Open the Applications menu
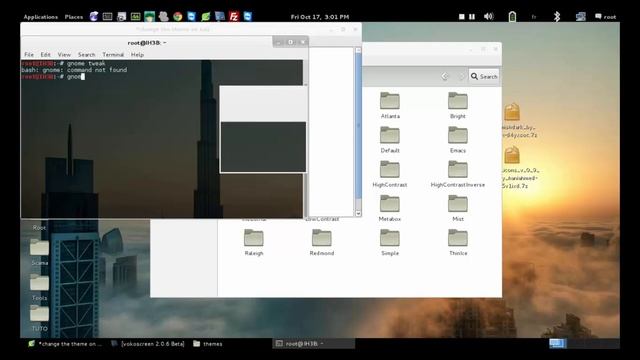 coord(40,17)
